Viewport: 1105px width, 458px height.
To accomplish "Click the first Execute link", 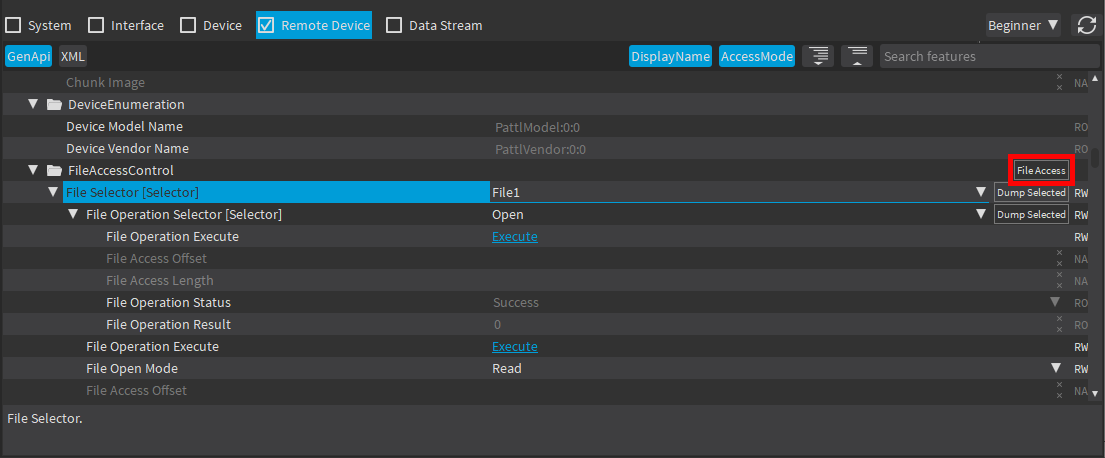I will pyautogui.click(x=514, y=237).
